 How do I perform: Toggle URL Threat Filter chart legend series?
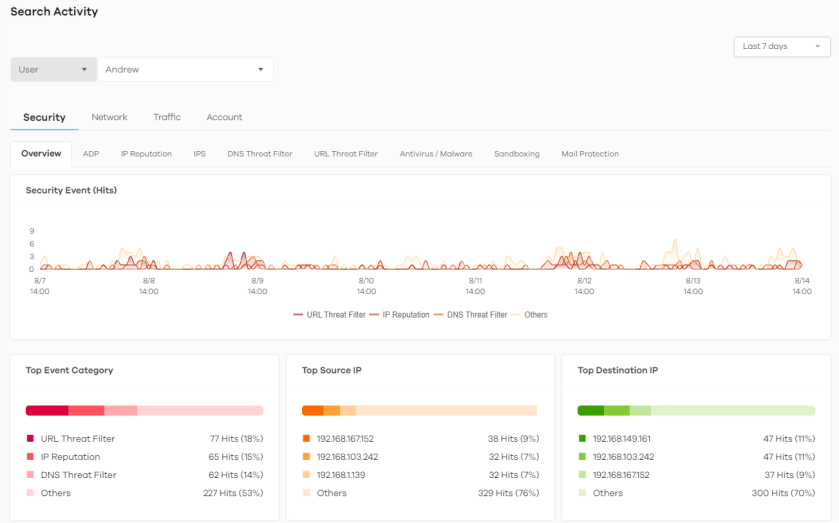point(329,315)
